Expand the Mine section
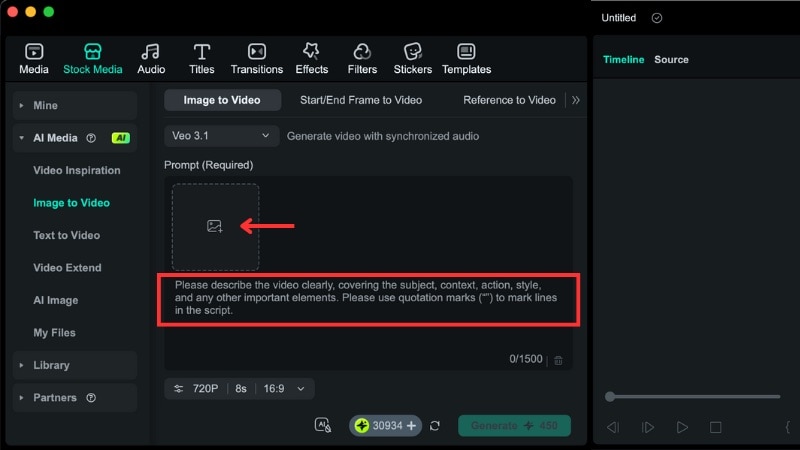 click(21, 106)
